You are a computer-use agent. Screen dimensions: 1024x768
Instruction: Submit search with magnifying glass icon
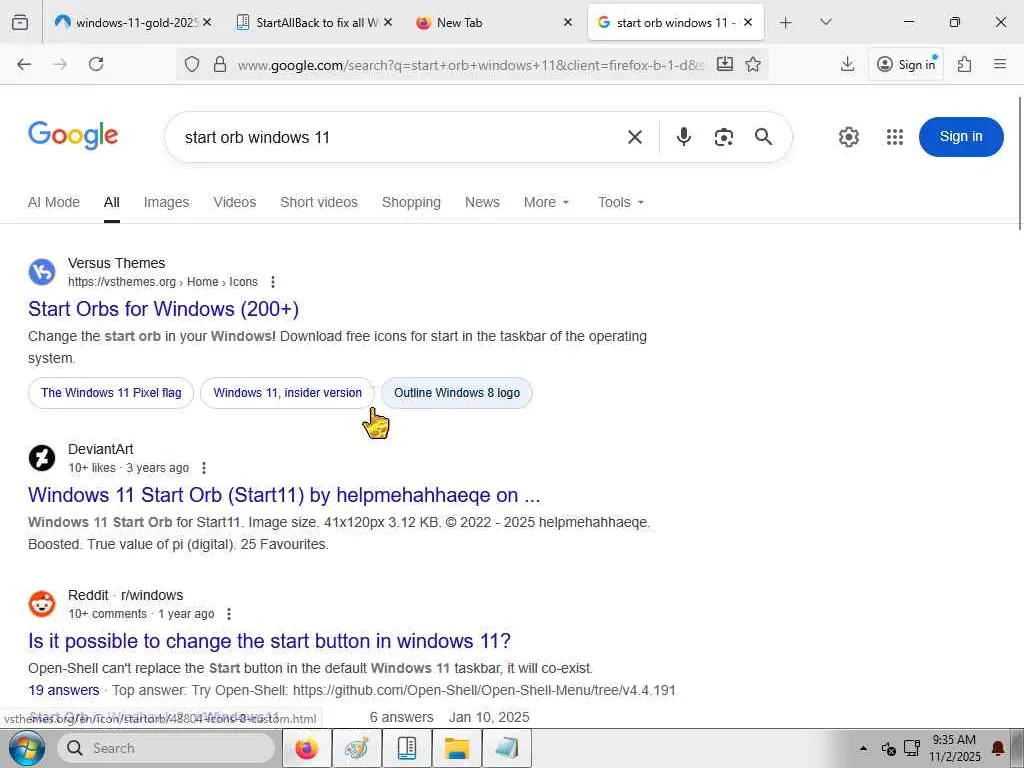[763, 137]
